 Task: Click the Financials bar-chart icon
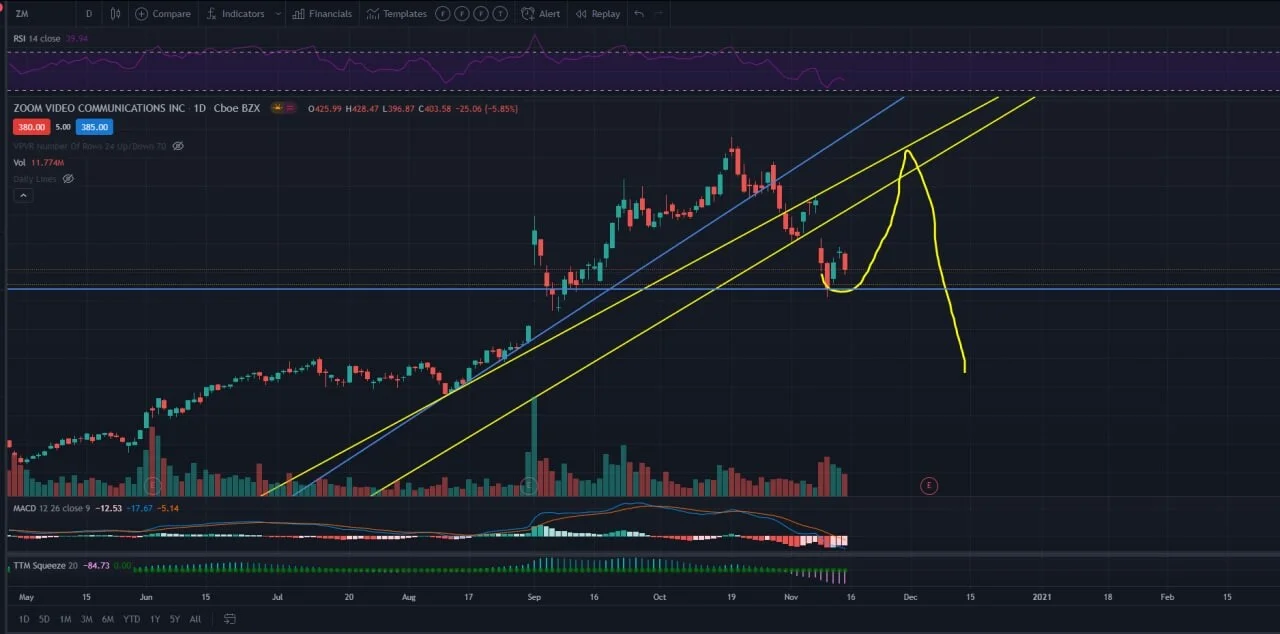(x=299, y=14)
